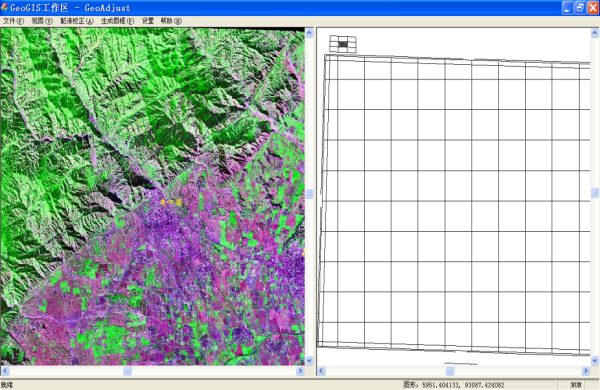
Task: Open the 生成图框(P) menu
Action: coord(117,21)
